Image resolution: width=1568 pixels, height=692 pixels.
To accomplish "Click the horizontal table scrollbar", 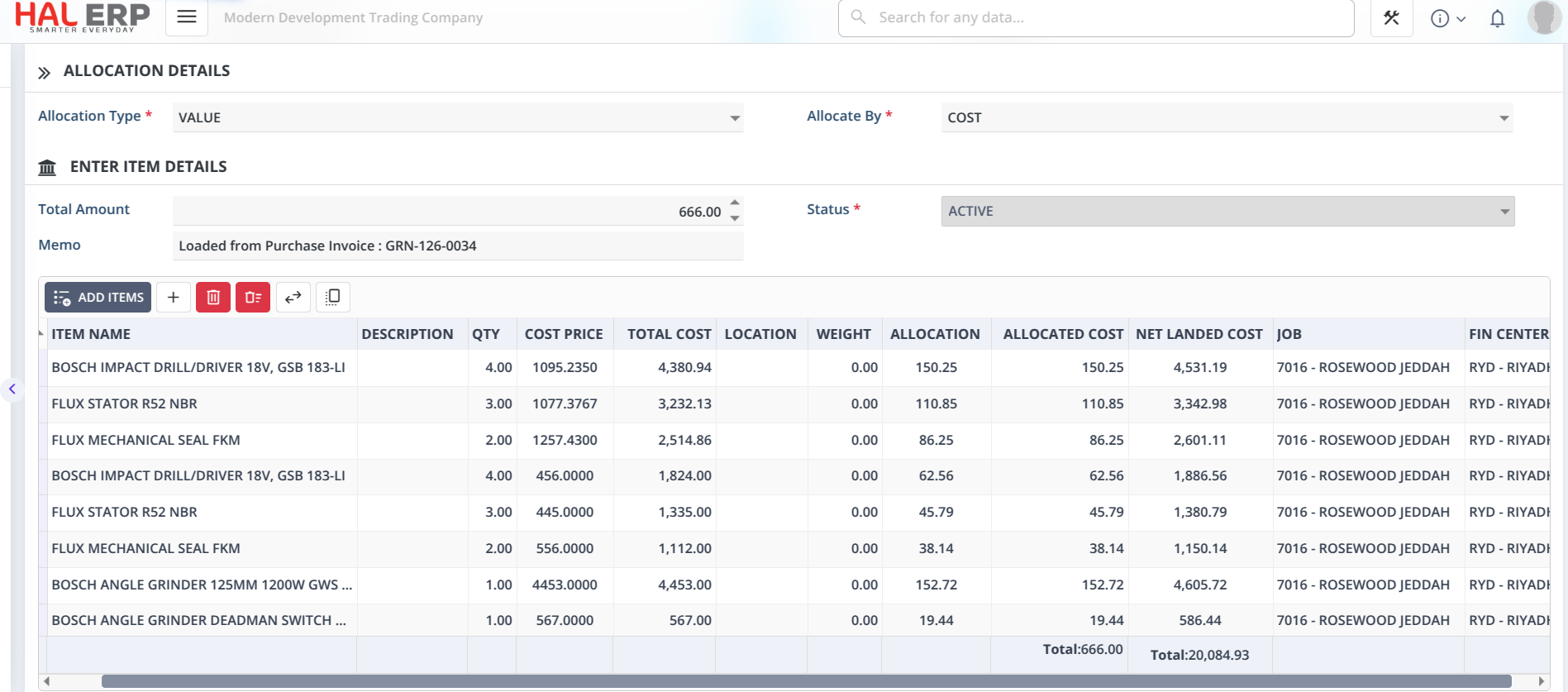I will click(805, 681).
